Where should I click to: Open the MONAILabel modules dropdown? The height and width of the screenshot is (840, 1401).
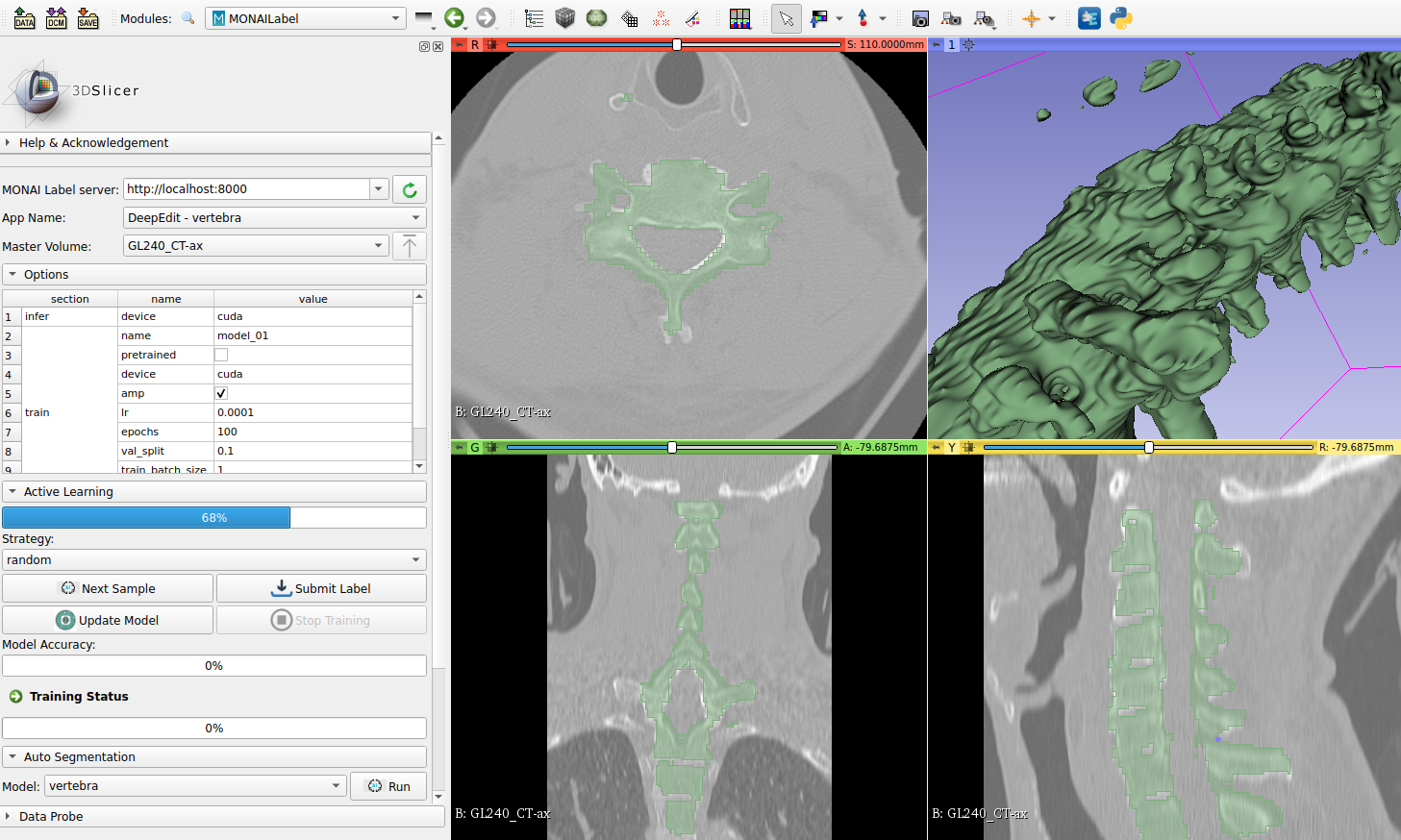pos(306,18)
